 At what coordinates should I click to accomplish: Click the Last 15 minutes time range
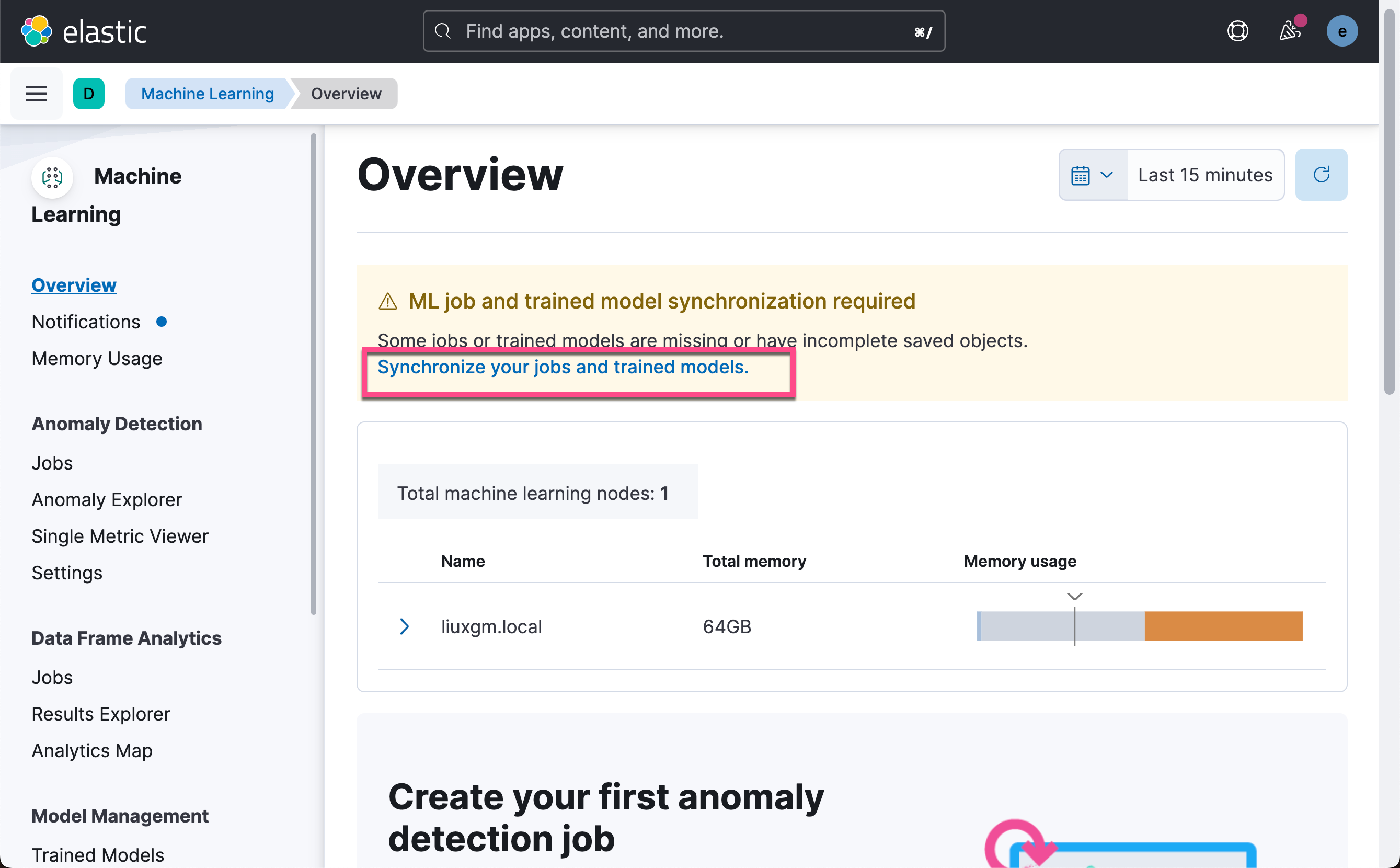1205,175
